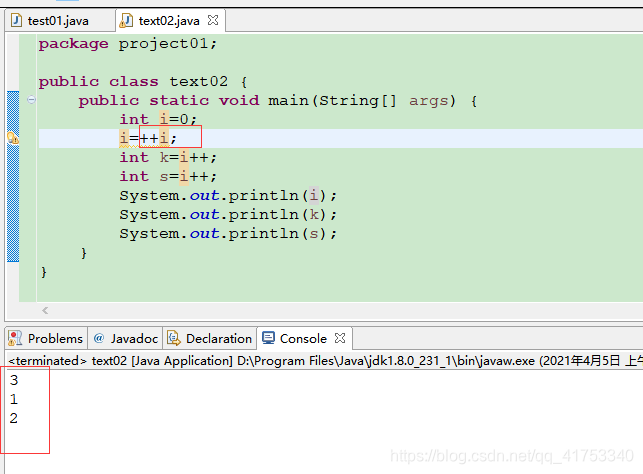This screenshot has height=474, width=643.
Task: Click on System.out.println(i) line
Action: tap(228, 196)
